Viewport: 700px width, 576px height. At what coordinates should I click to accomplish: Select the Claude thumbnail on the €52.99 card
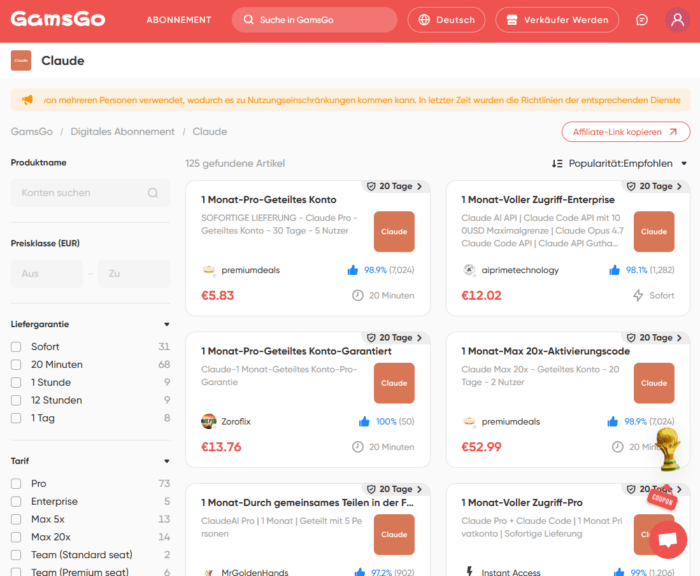pyautogui.click(x=654, y=383)
